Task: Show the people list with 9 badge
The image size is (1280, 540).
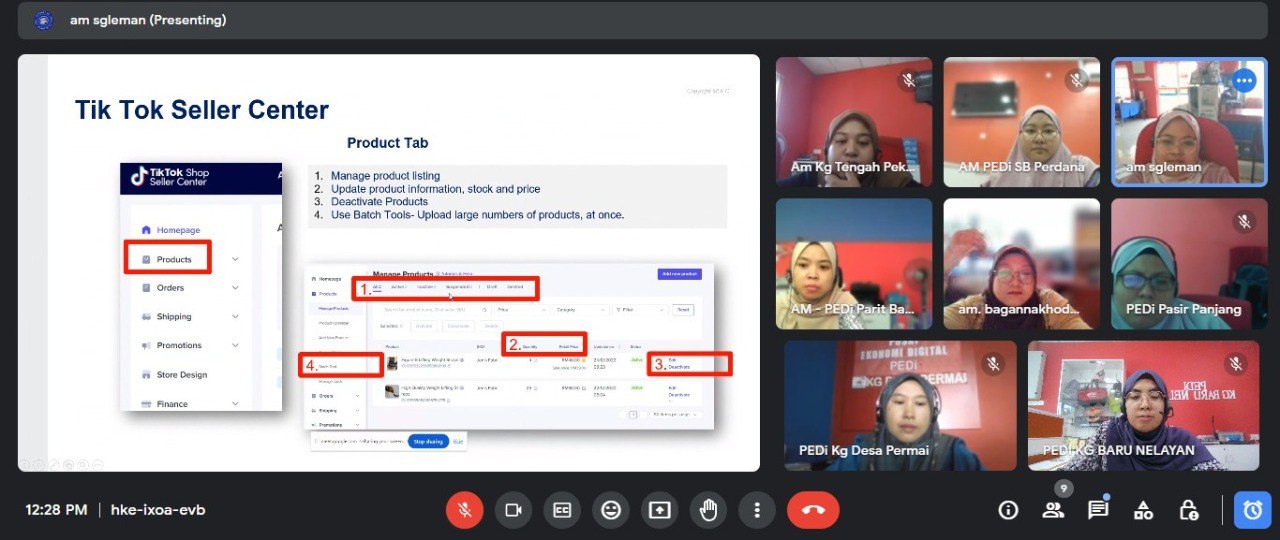Action: coord(1053,510)
